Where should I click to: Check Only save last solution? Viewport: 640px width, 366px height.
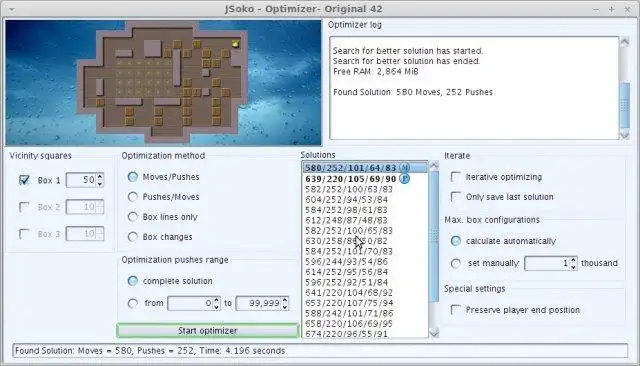click(456, 197)
